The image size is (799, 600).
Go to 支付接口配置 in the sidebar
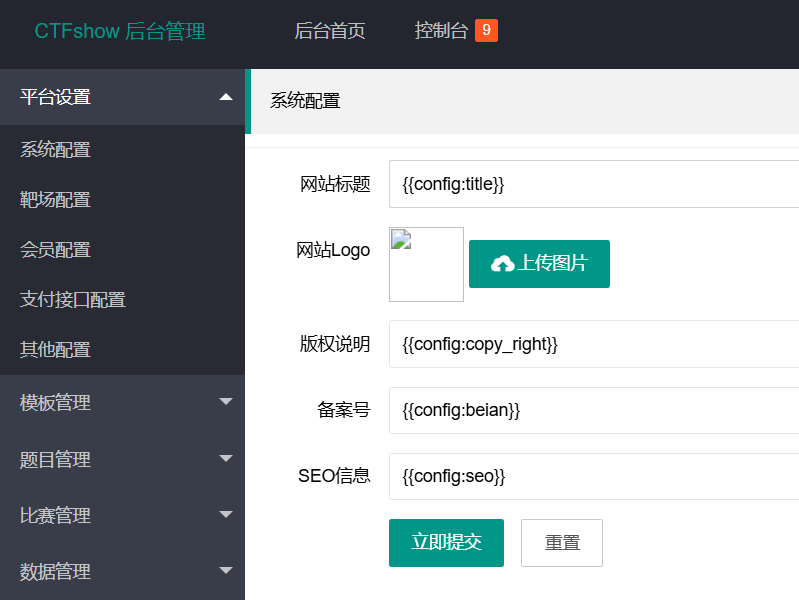click(73, 300)
